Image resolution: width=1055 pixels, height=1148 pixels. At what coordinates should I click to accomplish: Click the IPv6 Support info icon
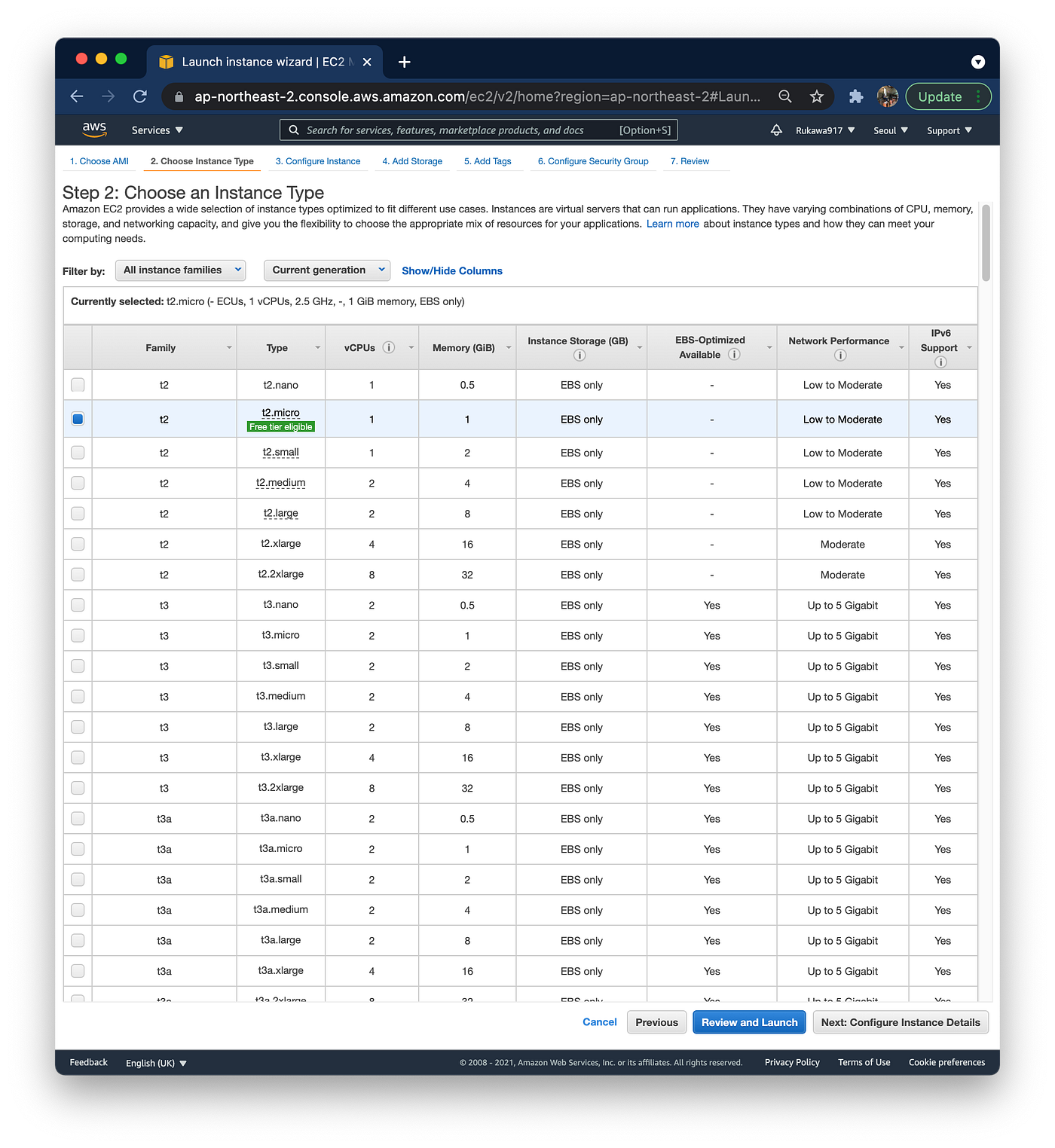point(940,362)
